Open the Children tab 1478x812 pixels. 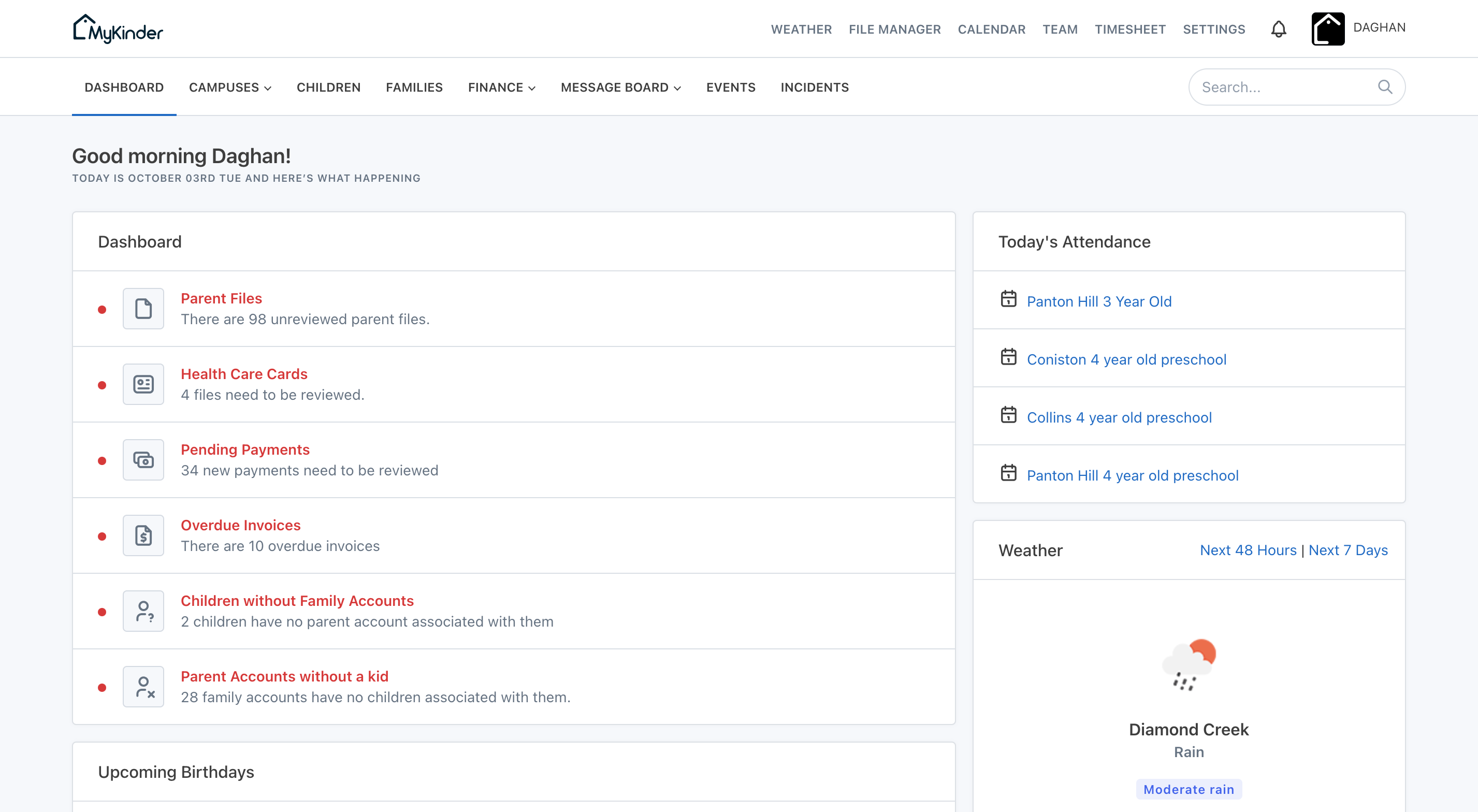click(x=328, y=87)
